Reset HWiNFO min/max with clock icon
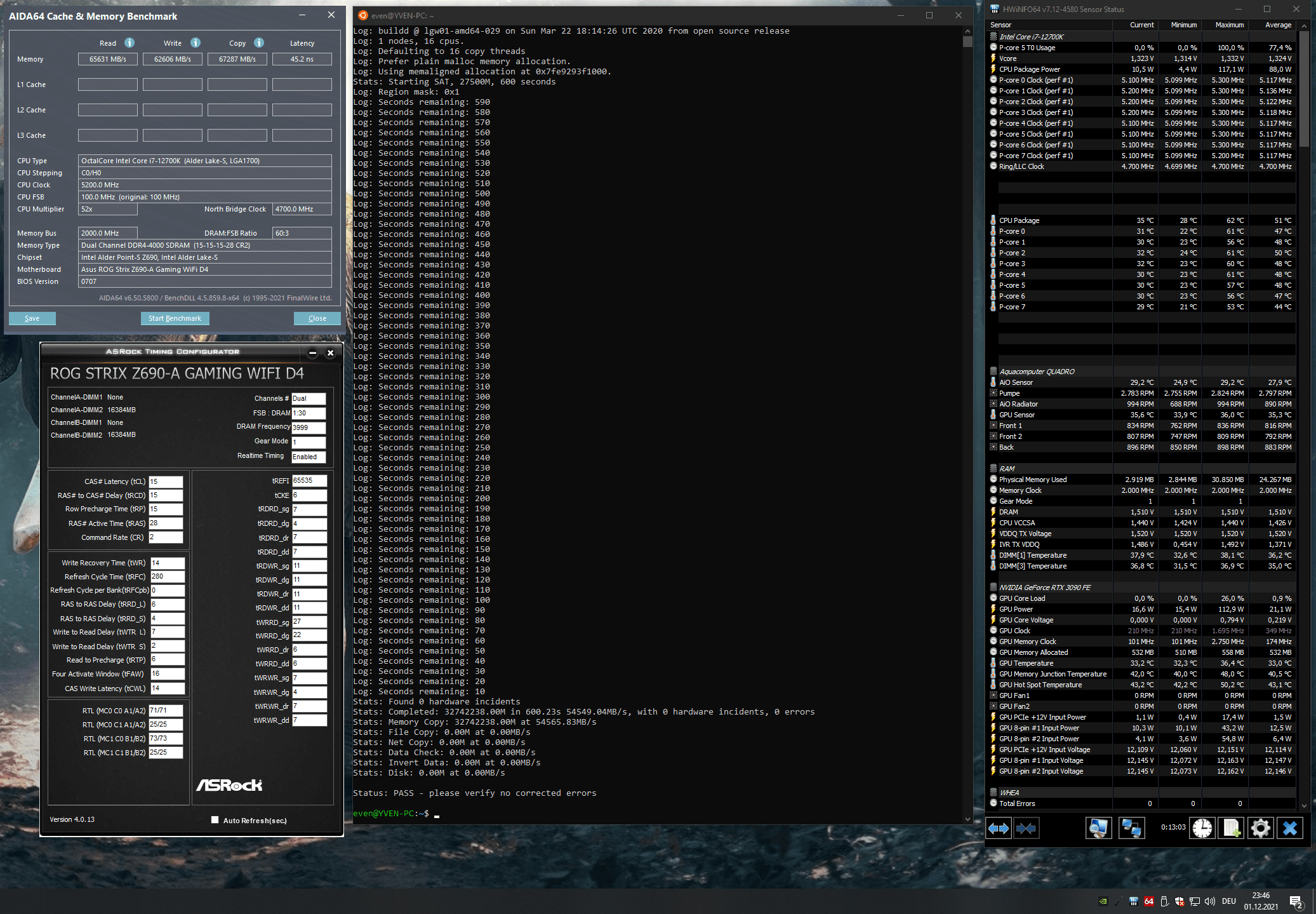This screenshot has width=1316, height=914. coord(1202,828)
